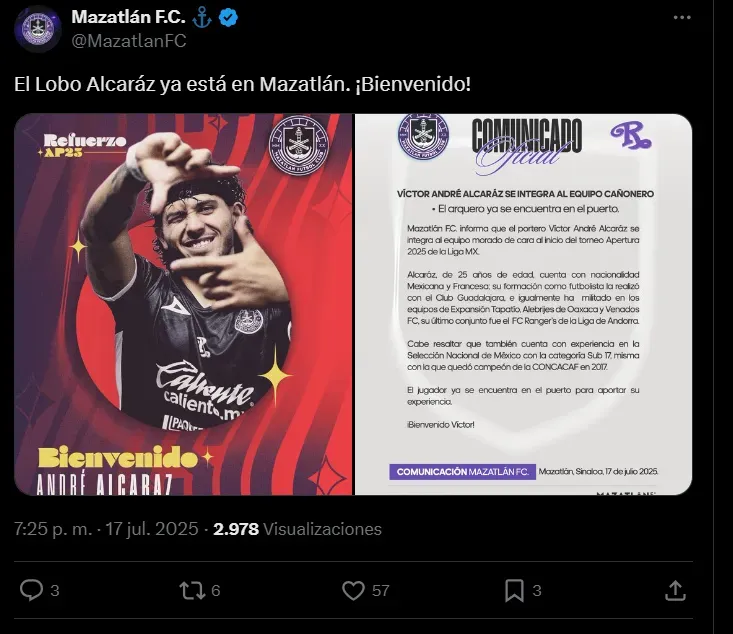The height and width of the screenshot is (634, 733).
Task: Open the Mazatlán F.C. display name link
Action: coord(128,17)
